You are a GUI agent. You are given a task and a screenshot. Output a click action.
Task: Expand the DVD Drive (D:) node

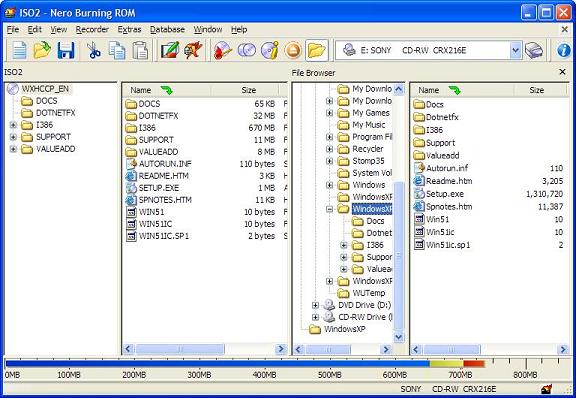[x=315, y=305]
